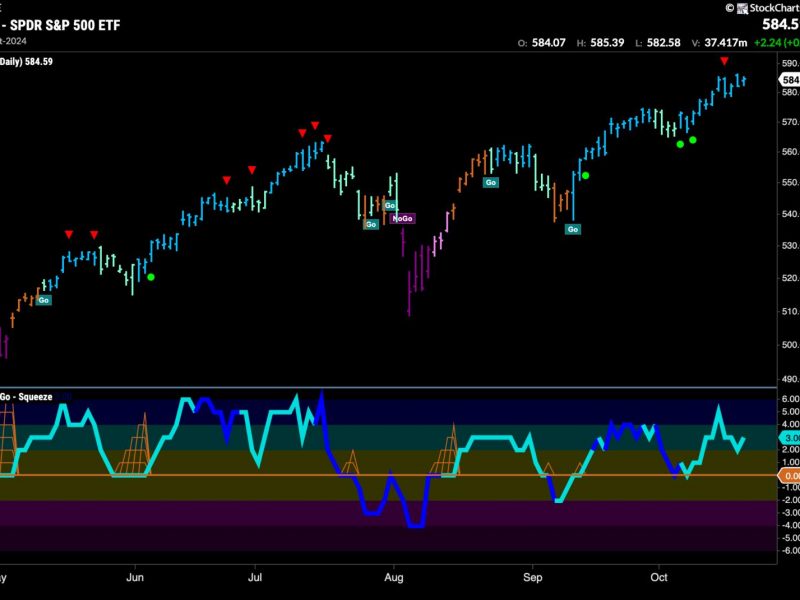
Task: Click the StockCharts logo icon
Action: point(742,8)
